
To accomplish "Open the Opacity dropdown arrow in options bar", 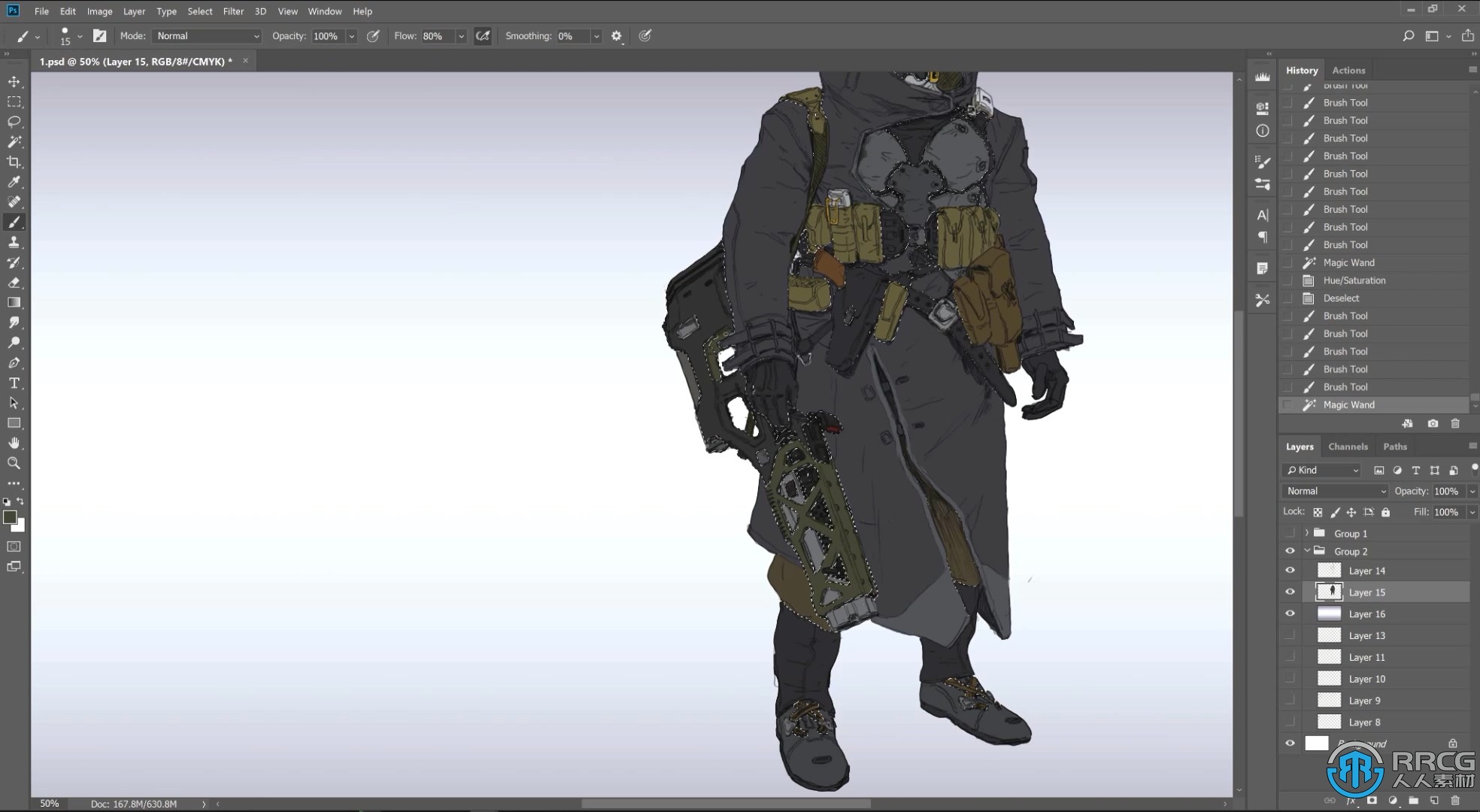I will coord(351,36).
